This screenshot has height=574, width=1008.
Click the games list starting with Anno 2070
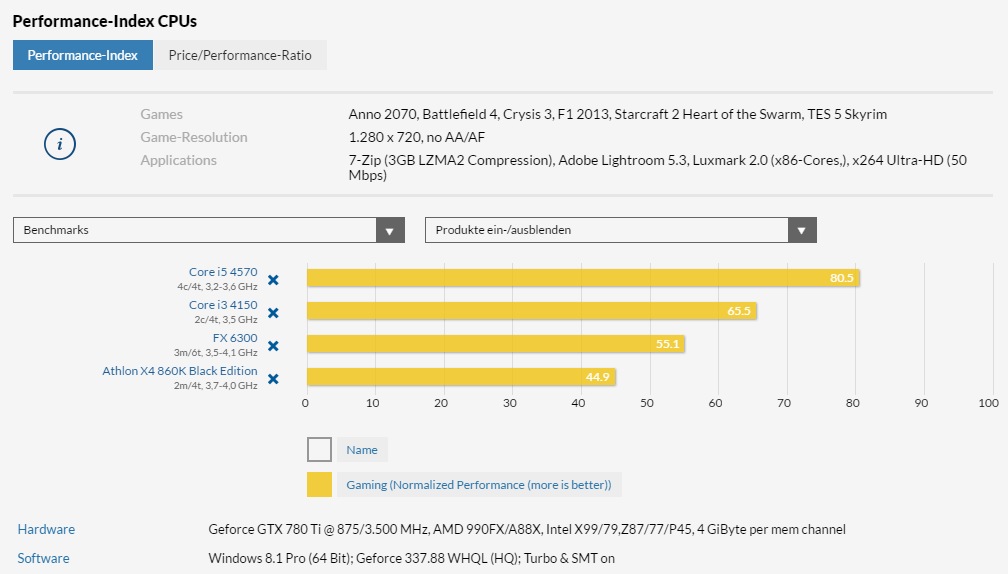pos(618,114)
